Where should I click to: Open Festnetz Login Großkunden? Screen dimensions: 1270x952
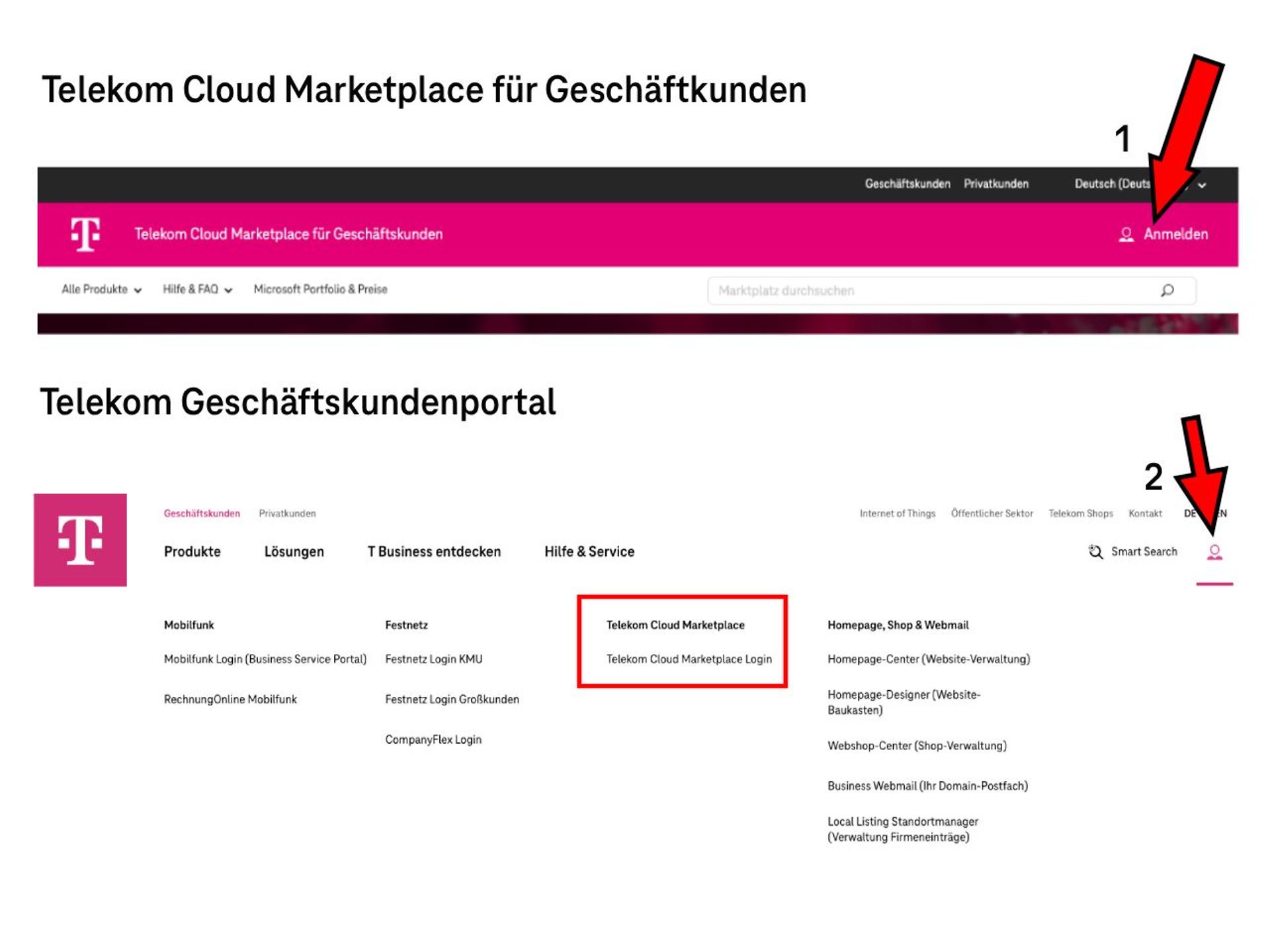coord(452,699)
